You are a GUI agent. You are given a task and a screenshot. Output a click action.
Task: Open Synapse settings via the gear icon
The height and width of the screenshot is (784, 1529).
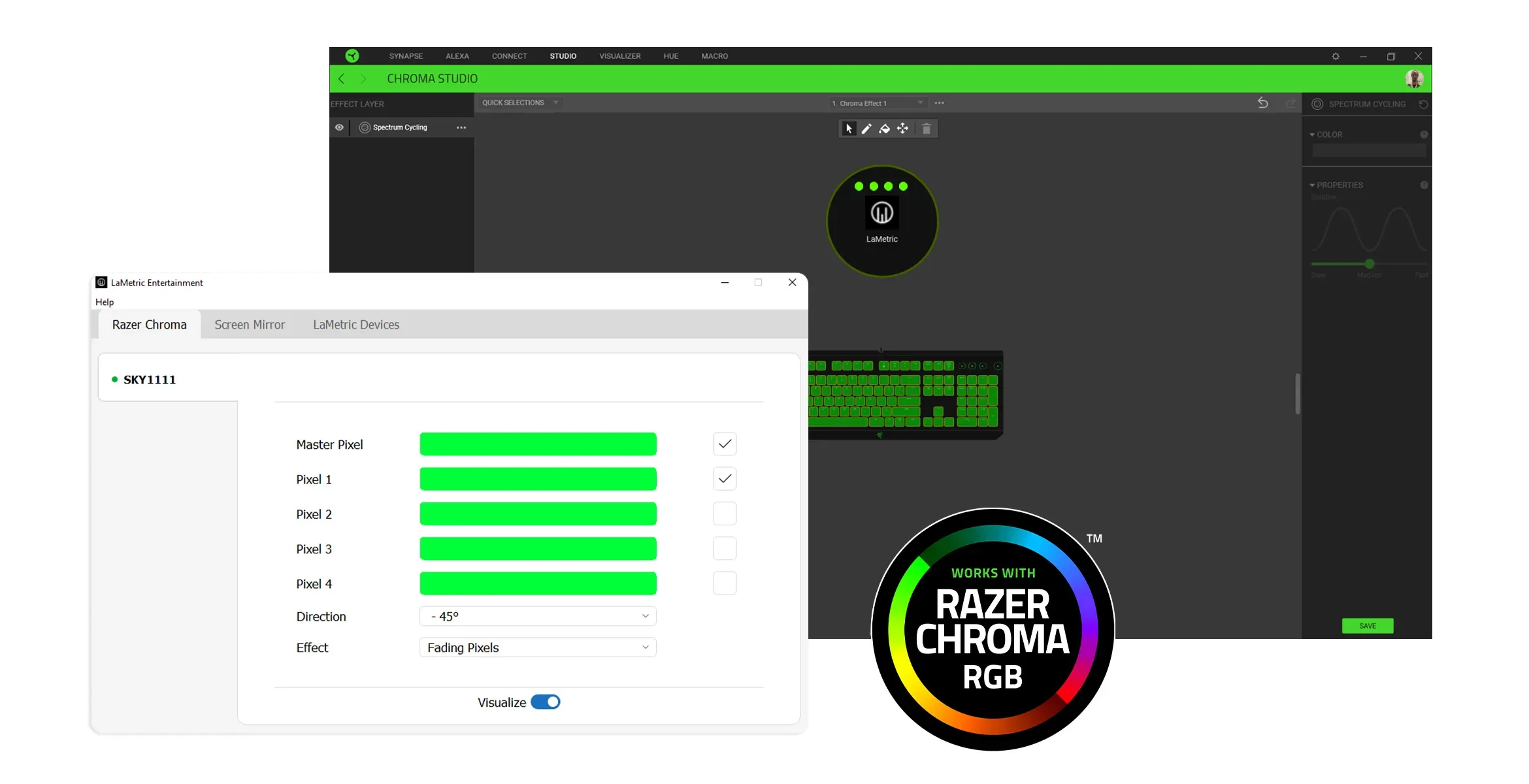tap(1336, 56)
